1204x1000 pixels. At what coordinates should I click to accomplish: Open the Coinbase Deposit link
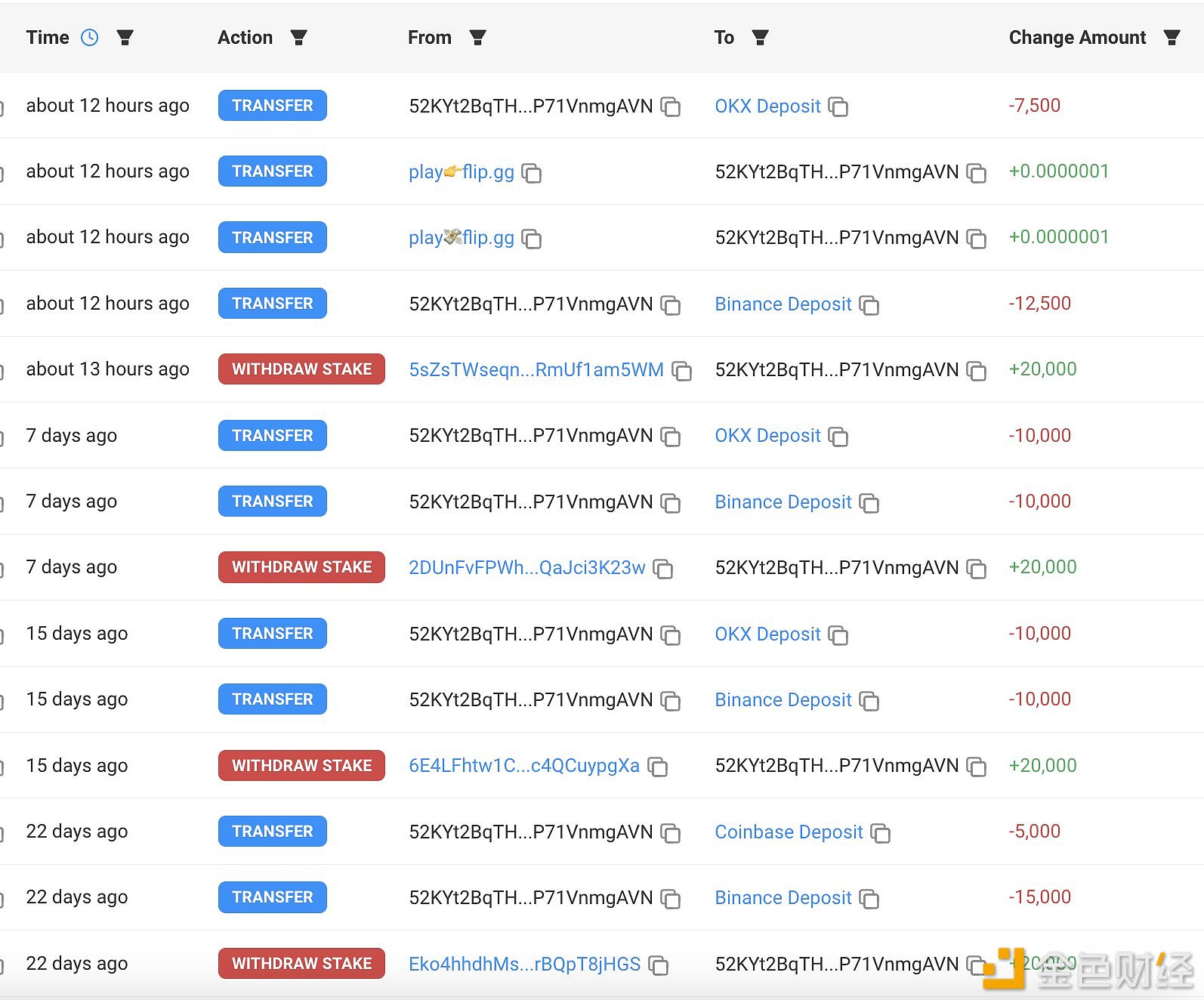coord(789,832)
